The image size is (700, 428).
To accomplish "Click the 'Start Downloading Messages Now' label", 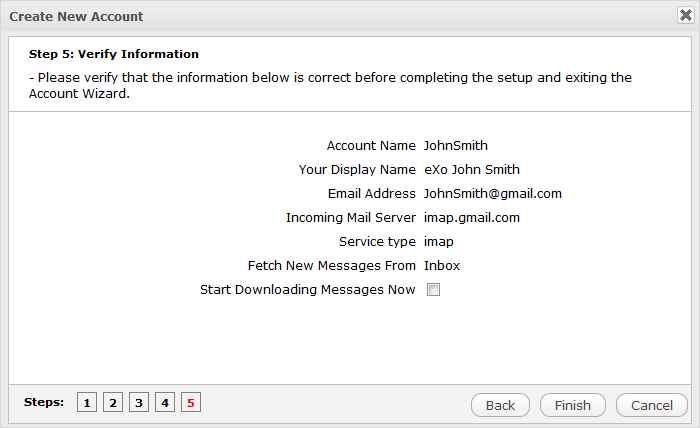I will pyautogui.click(x=307, y=290).
